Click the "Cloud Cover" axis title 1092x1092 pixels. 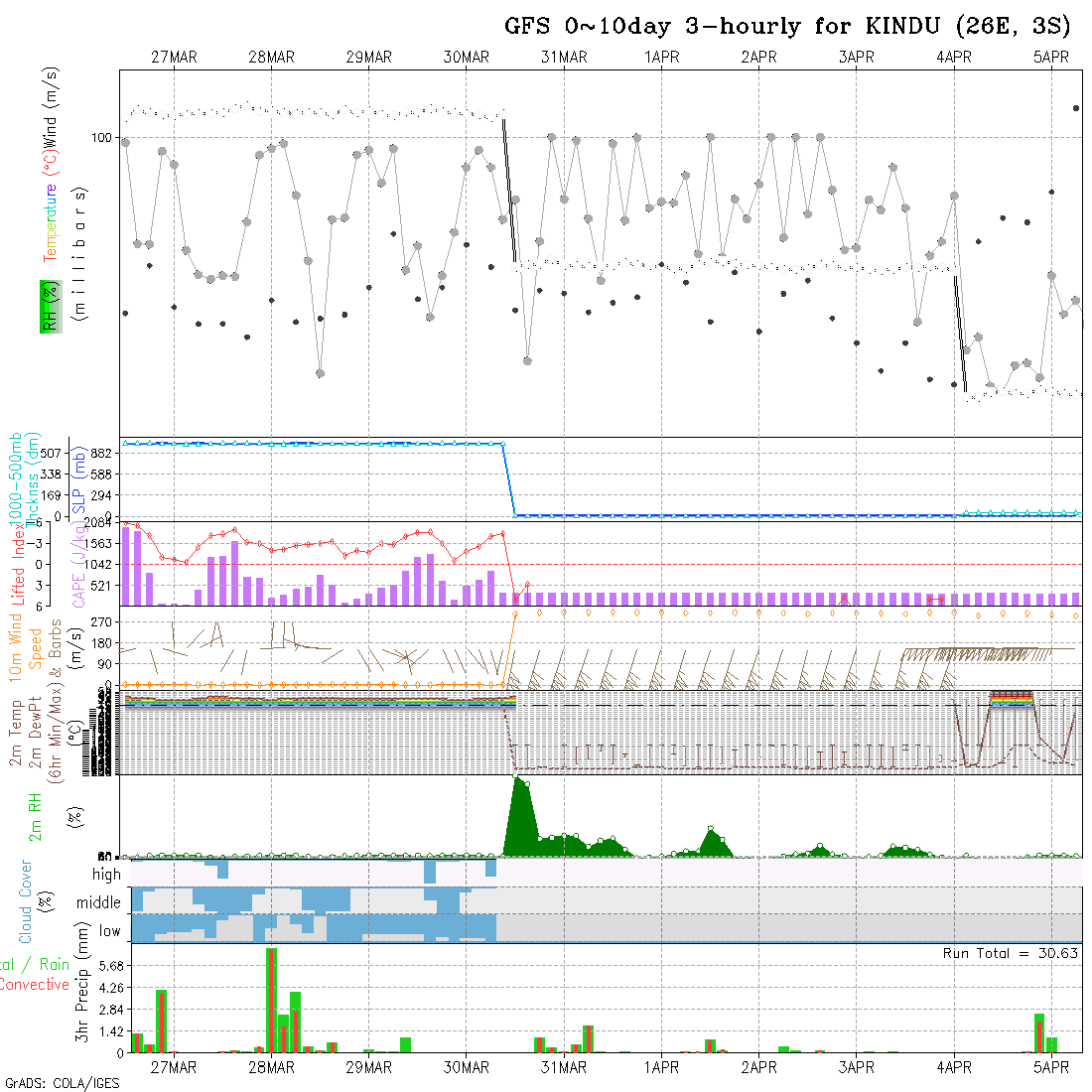(x=26, y=901)
